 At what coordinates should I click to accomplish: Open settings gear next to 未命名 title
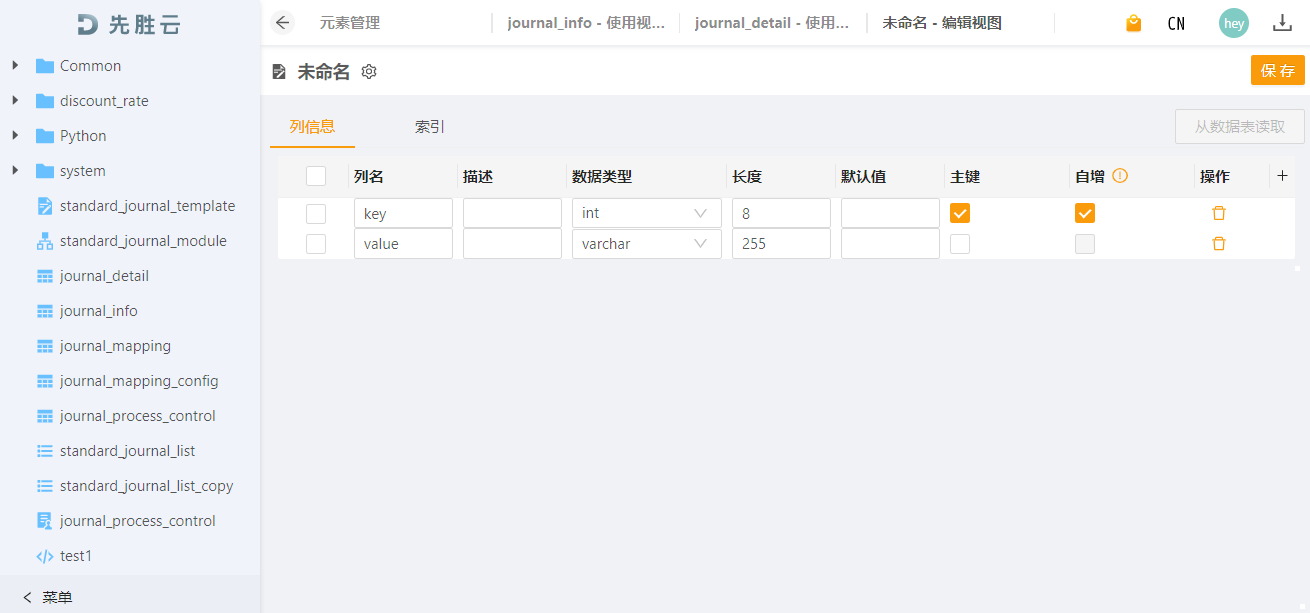coord(369,72)
